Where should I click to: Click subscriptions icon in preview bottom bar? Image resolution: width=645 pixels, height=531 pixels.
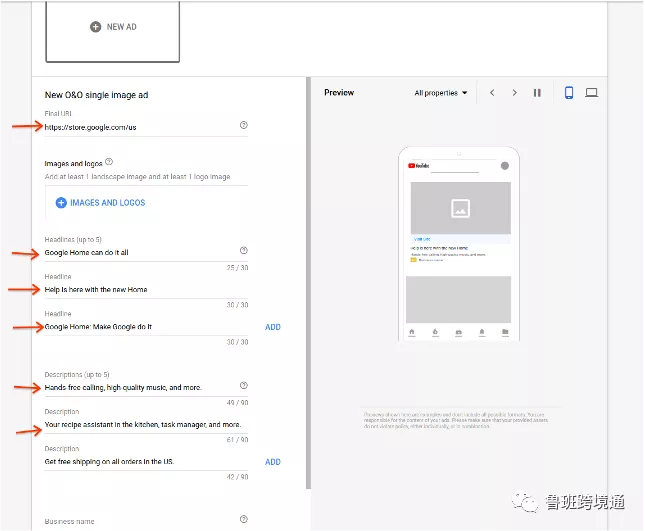pos(459,332)
